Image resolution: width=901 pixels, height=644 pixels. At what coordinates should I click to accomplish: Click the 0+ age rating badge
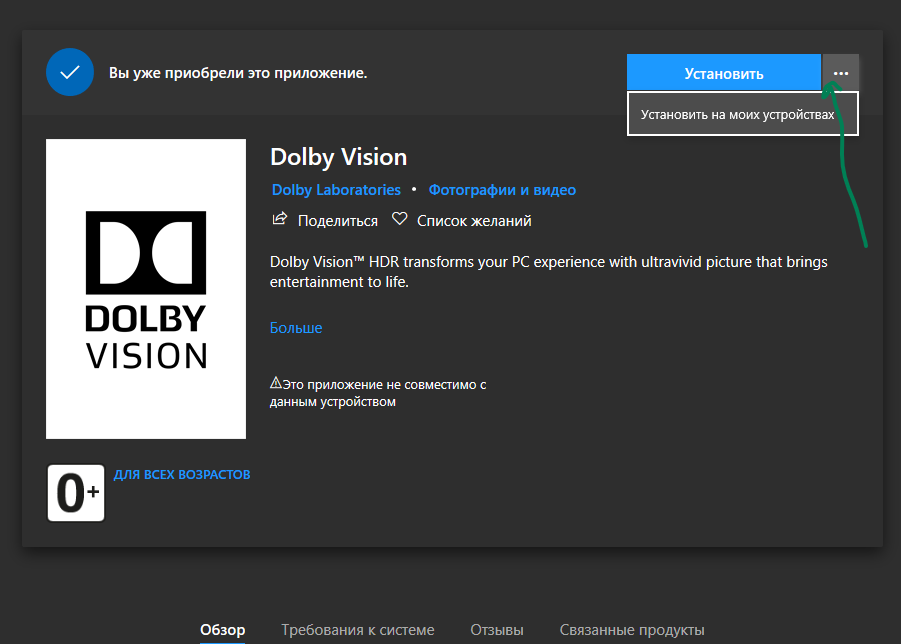76,493
